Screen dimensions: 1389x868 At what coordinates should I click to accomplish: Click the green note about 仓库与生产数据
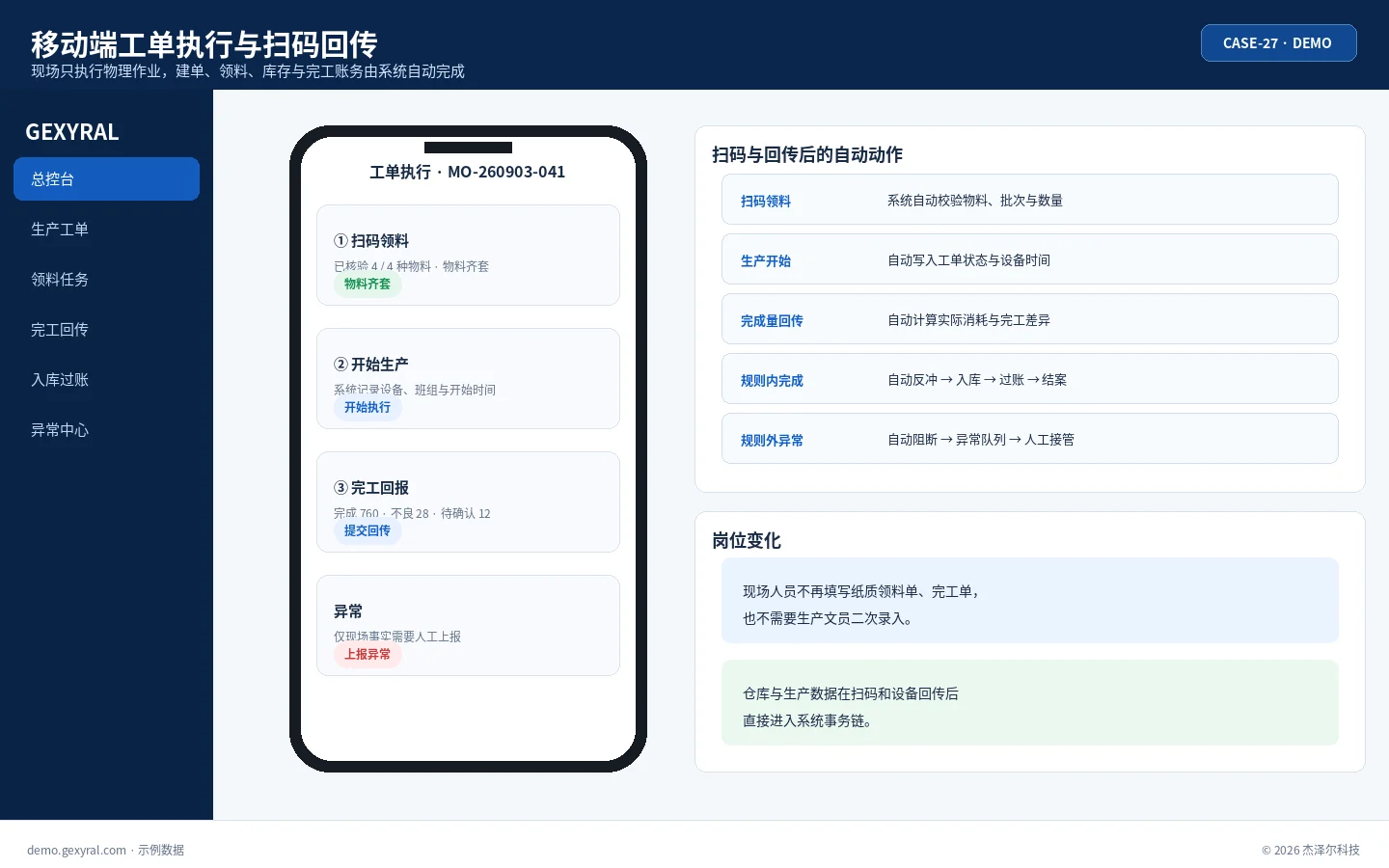1030,702
